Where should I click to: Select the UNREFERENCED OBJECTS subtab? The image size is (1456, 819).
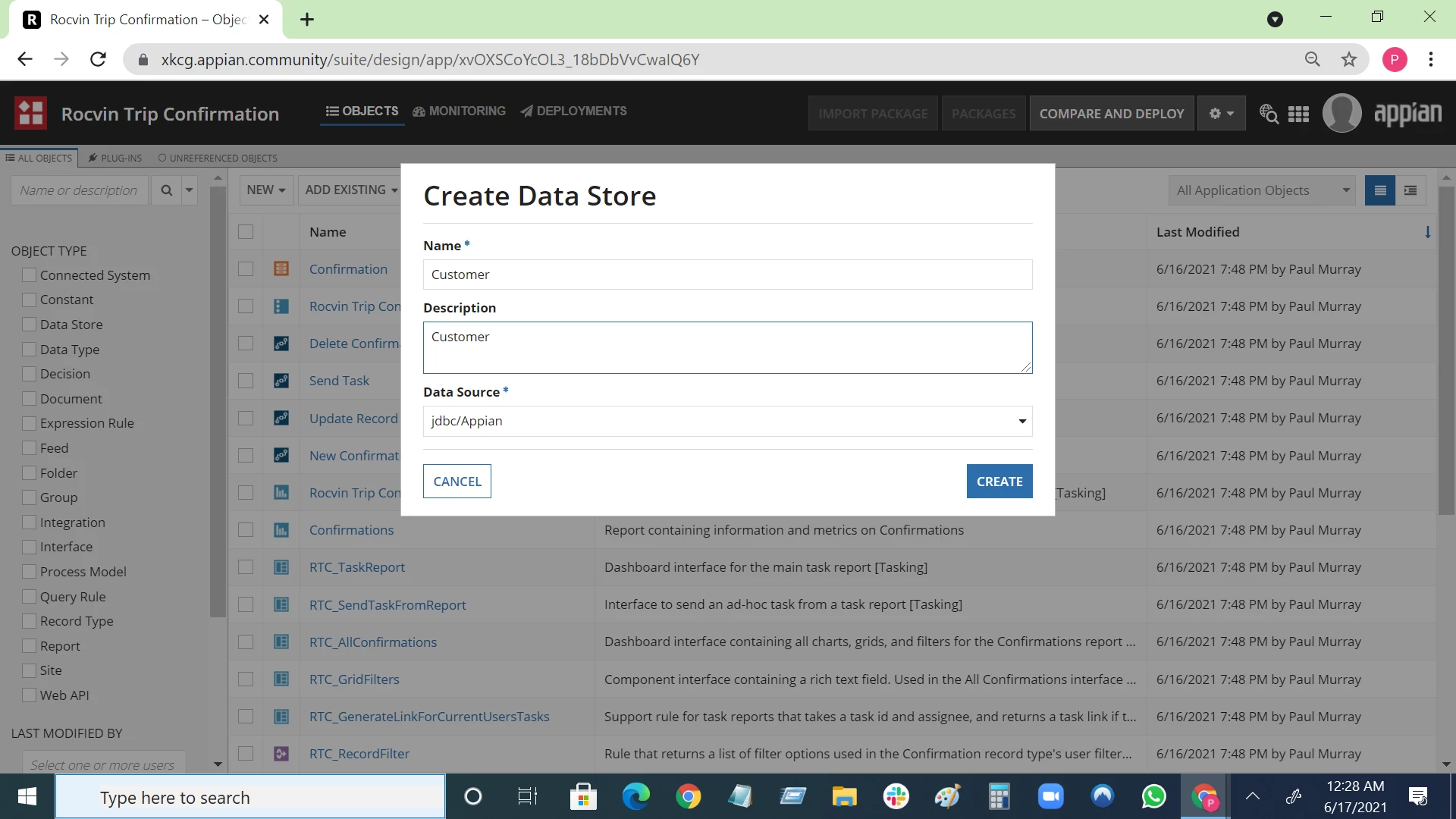point(218,158)
